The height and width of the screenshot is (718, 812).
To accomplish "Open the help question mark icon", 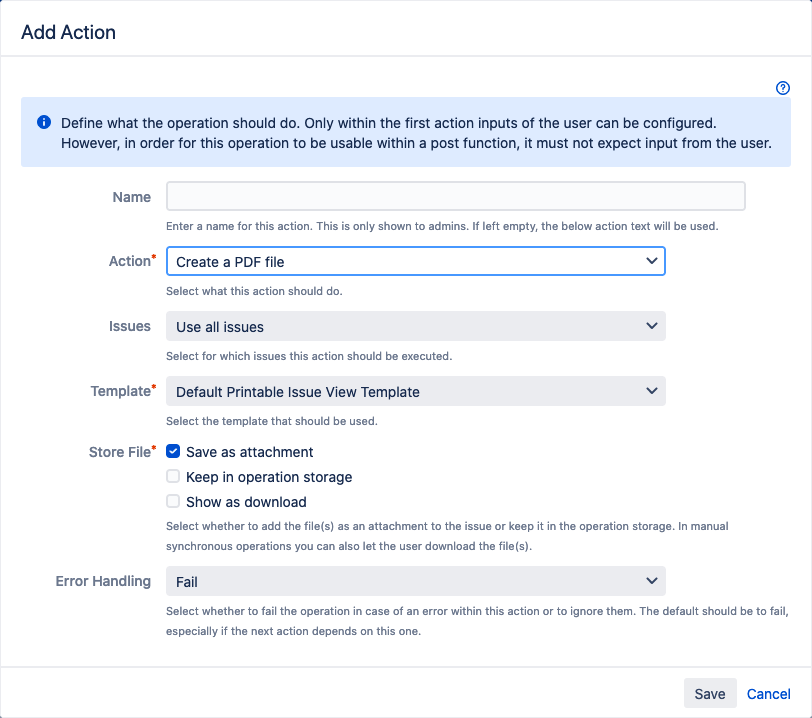I will point(783,88).
